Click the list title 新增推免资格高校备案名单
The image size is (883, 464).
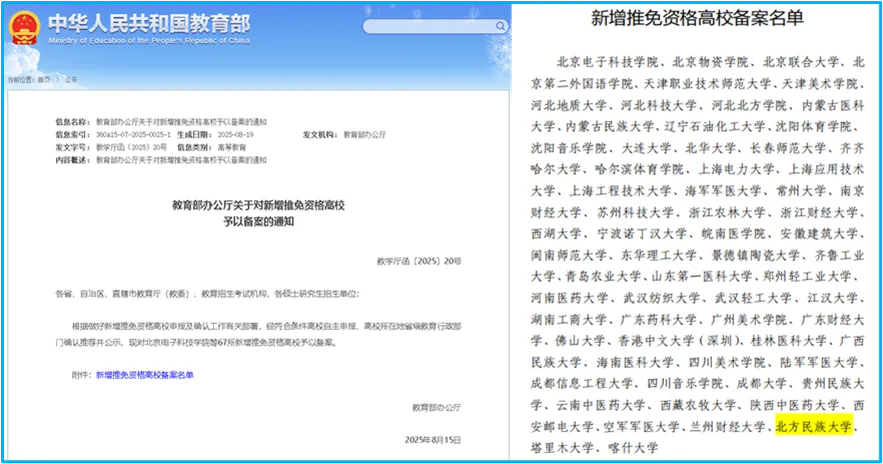697,19
